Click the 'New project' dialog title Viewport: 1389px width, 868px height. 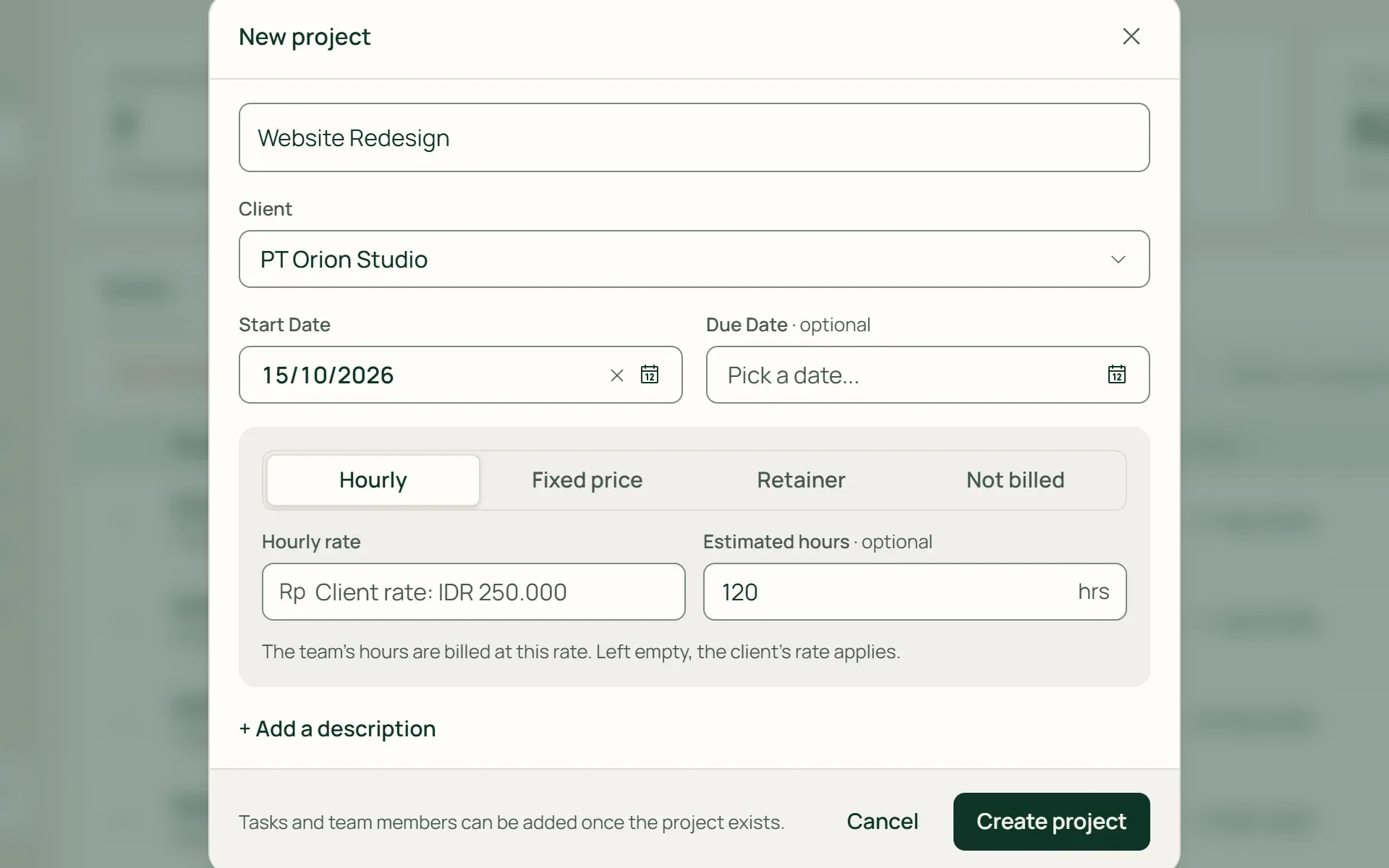tap(305, 37)
